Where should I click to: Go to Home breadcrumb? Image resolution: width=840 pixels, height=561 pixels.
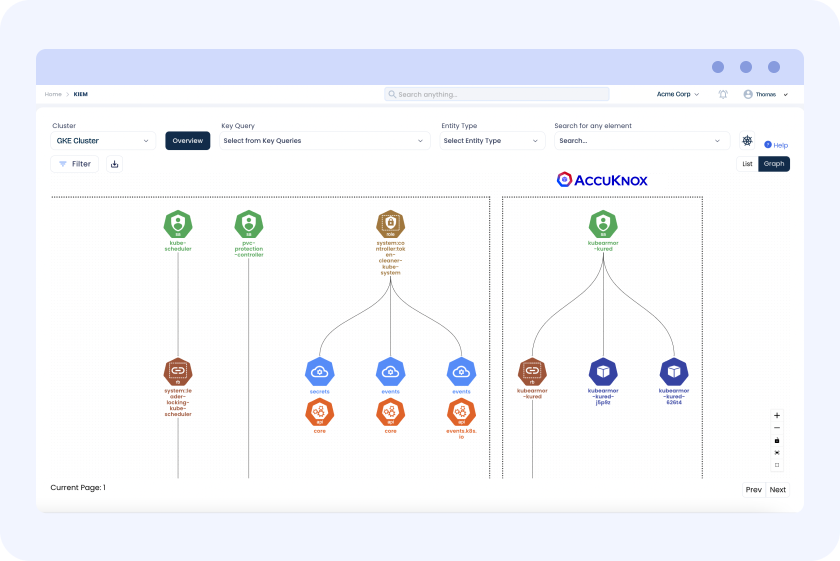[53, 94]
